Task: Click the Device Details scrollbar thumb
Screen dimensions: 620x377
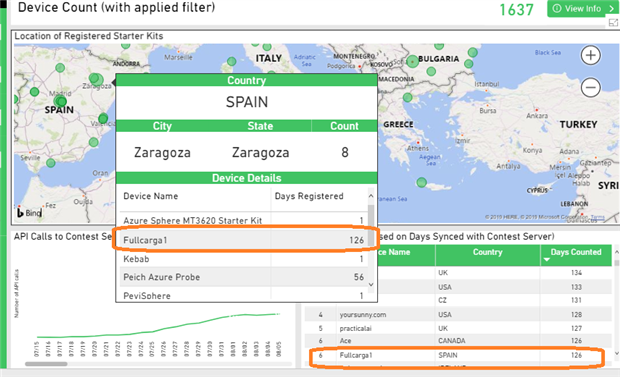Action: [371, 224]
